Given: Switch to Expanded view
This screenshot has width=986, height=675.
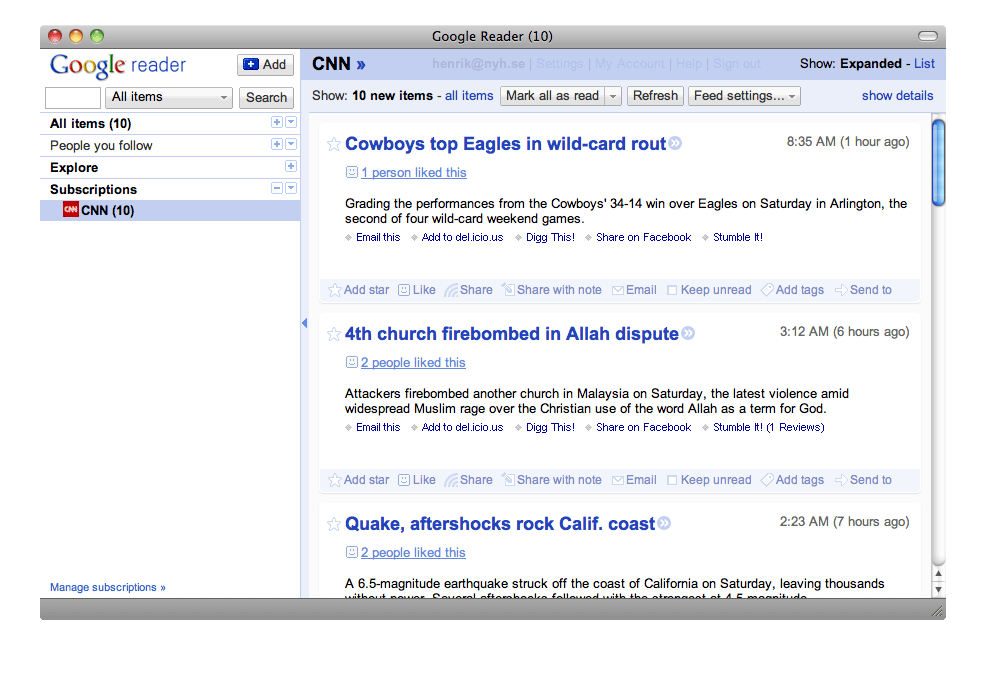Looking at the screenshot, I should pos(870,64).
